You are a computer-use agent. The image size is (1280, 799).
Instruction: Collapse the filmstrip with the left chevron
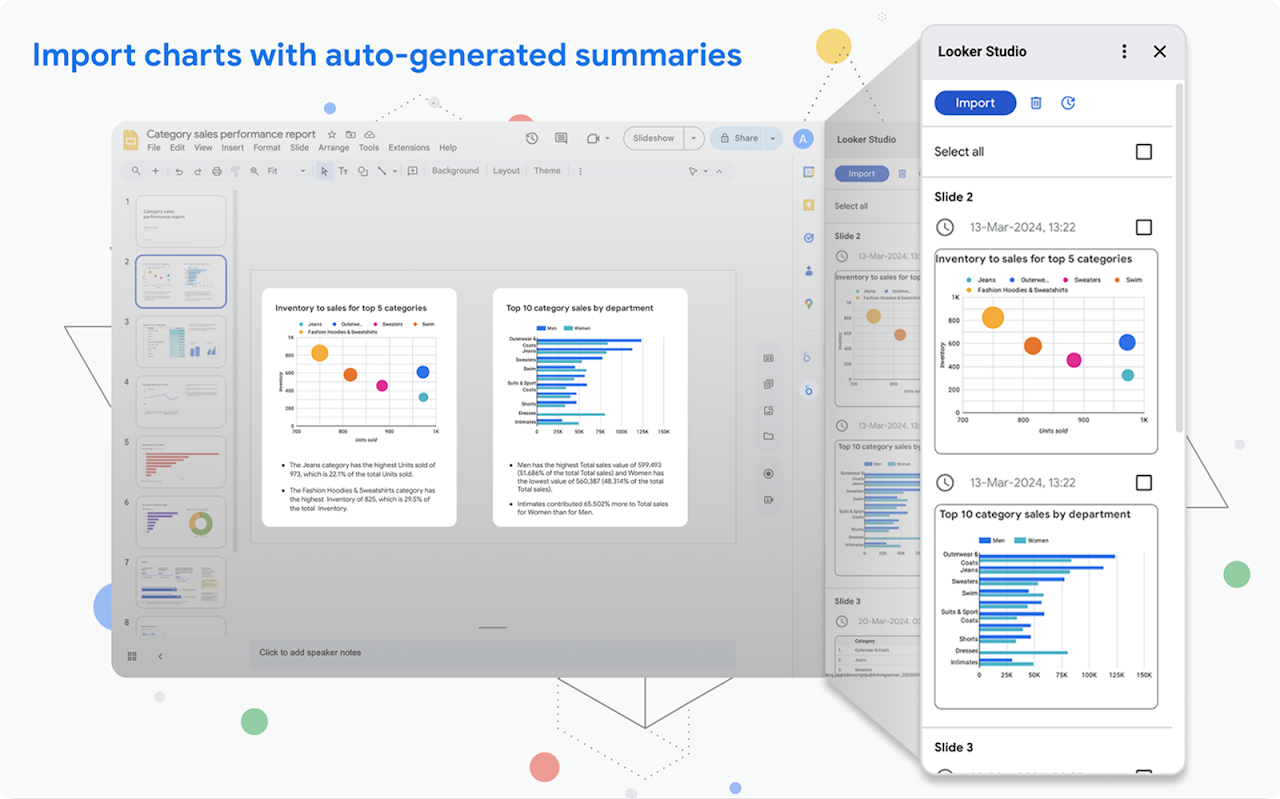coord(160,656)
